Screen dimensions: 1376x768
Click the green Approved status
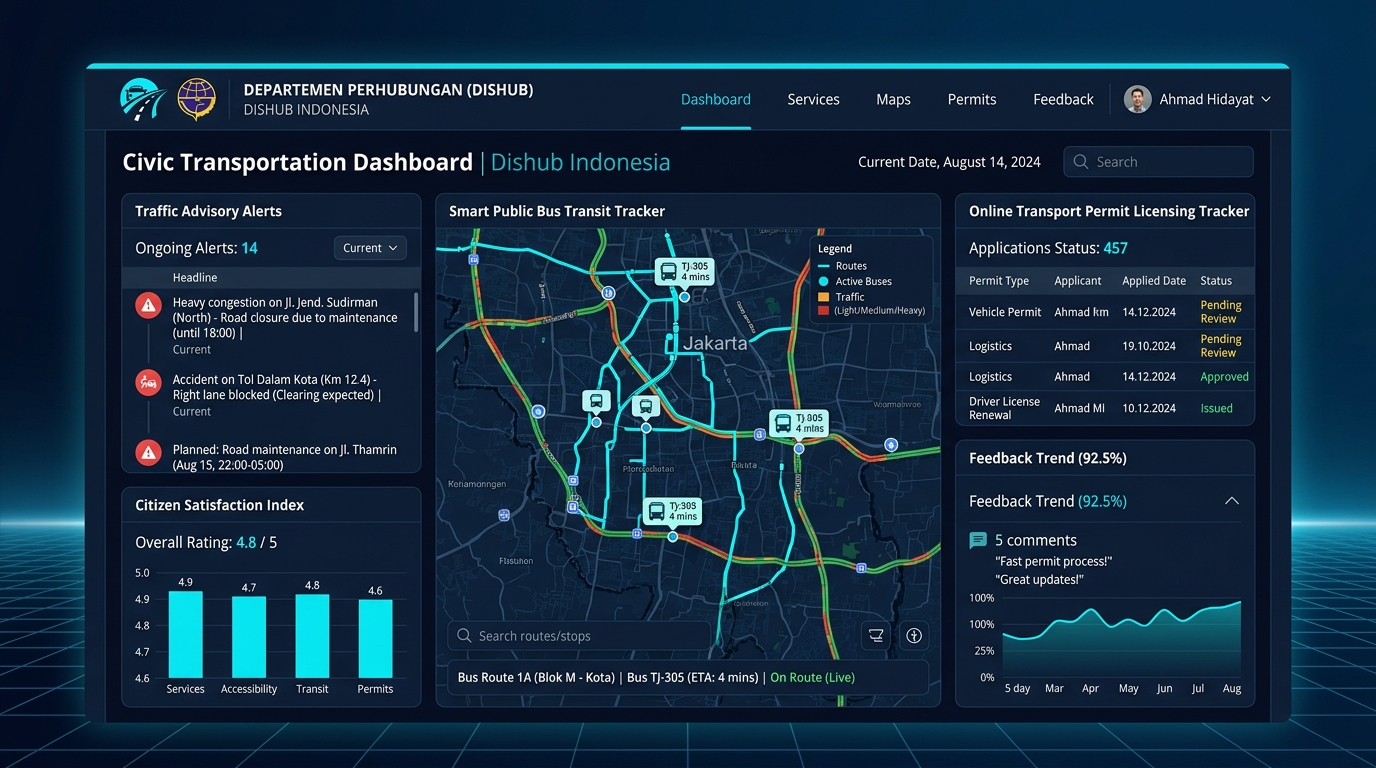click(1224, 377)
